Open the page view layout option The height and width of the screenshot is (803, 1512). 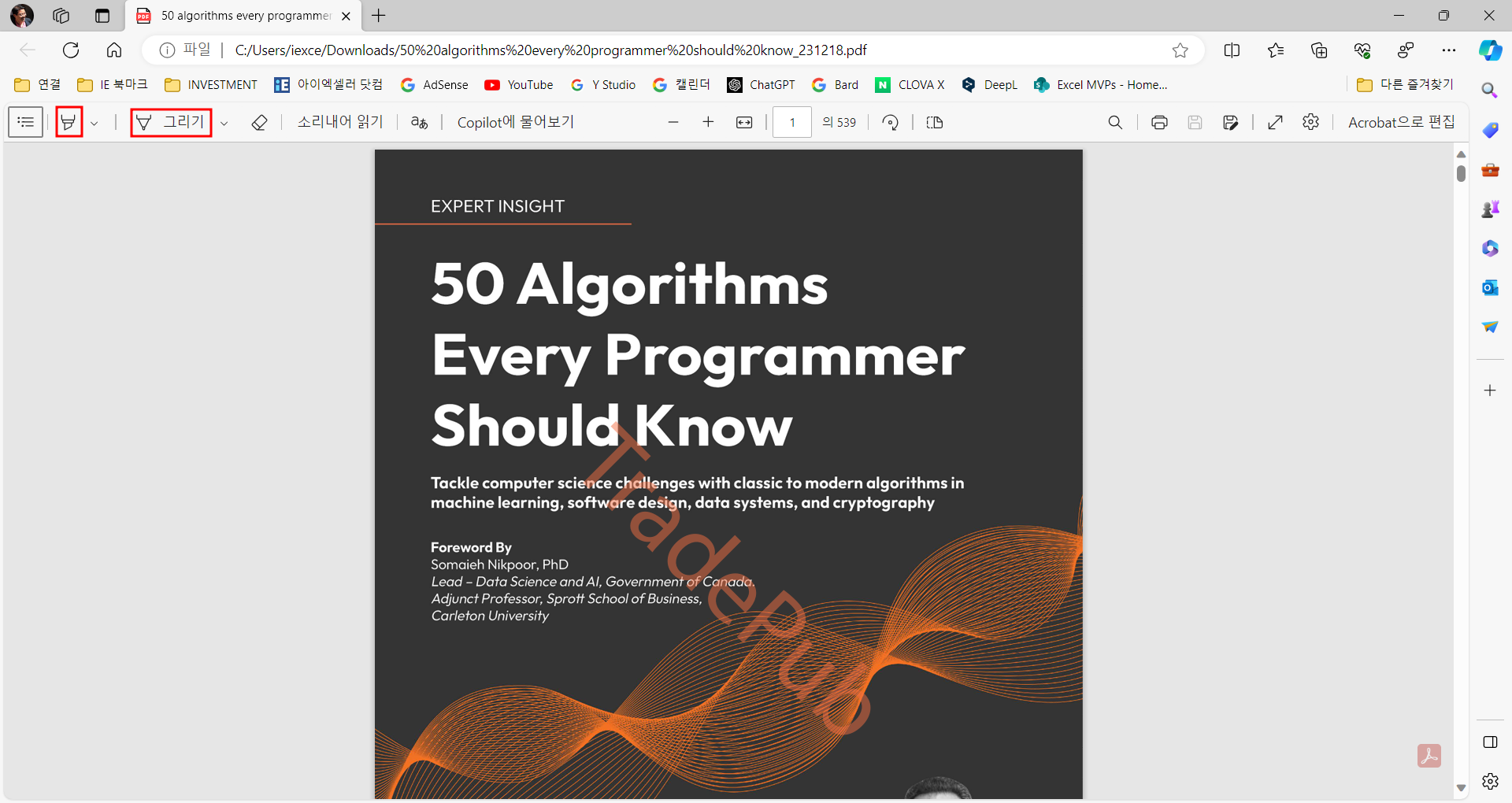pyautogui.click(x=935, y=122)
